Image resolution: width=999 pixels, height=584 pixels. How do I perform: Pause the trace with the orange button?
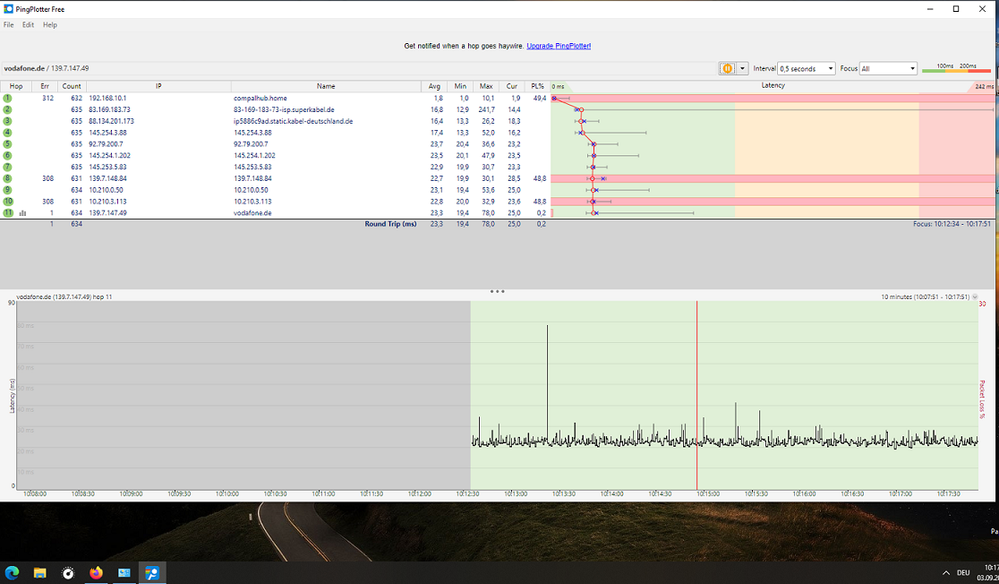pyautogui.click(x=727, y=69)
